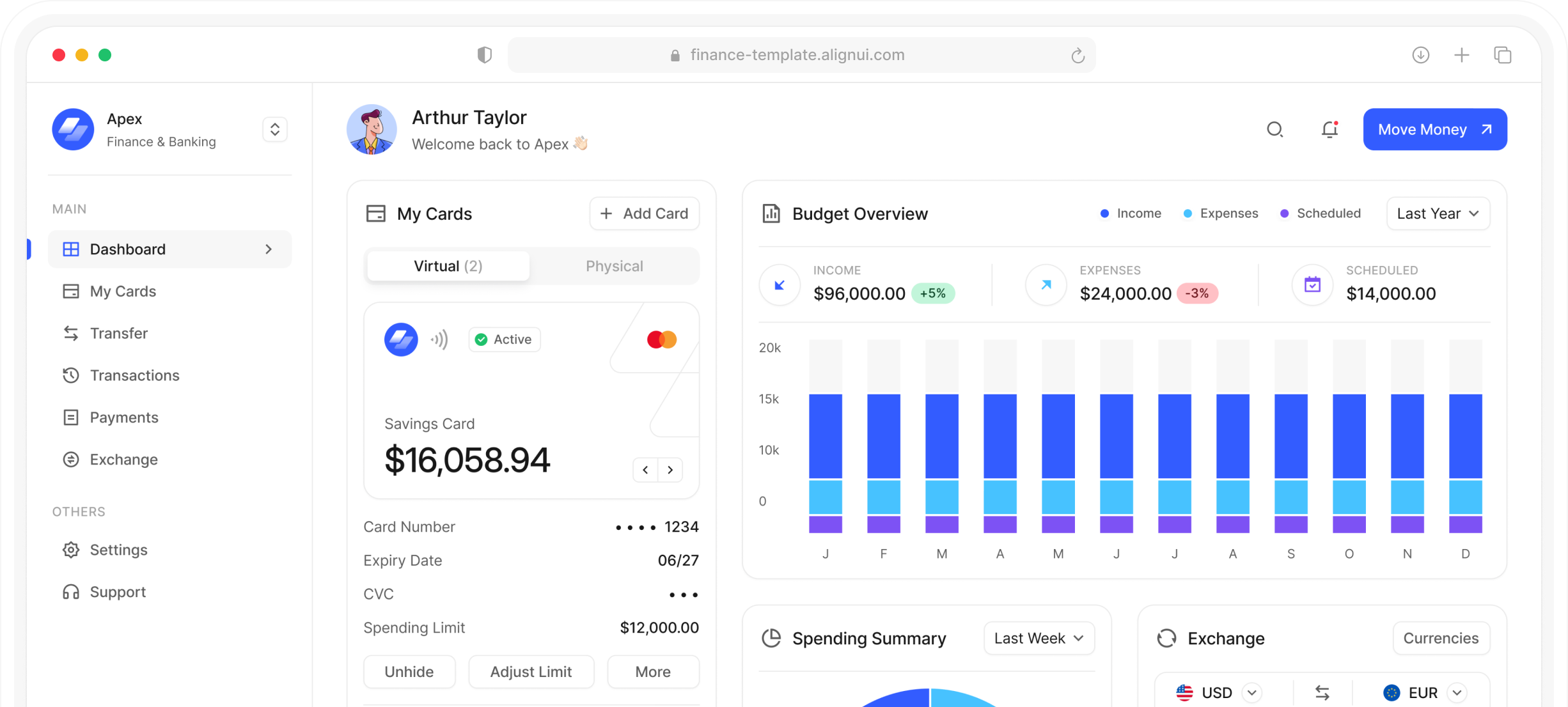The image size is (1568, 707).
Task: Click the Income legend blue dot
Action: coord(1104,214)
